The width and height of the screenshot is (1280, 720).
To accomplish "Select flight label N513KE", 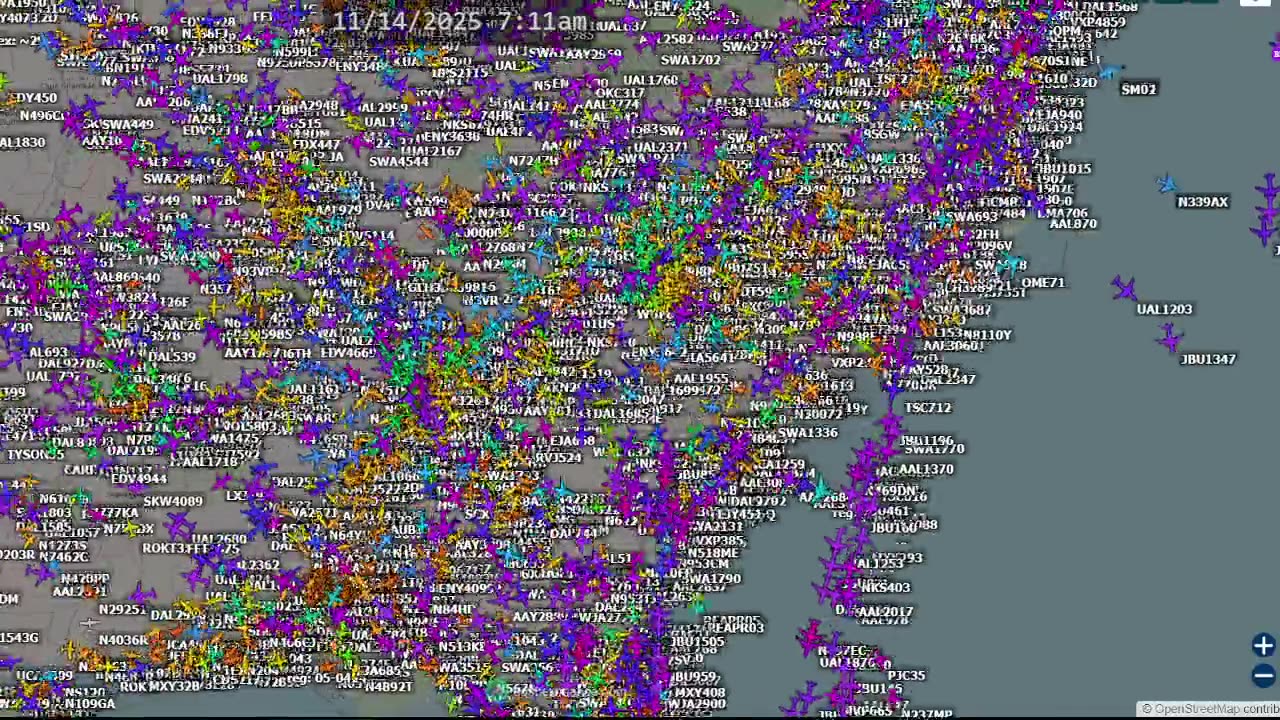I will click(x=461, y=647).
